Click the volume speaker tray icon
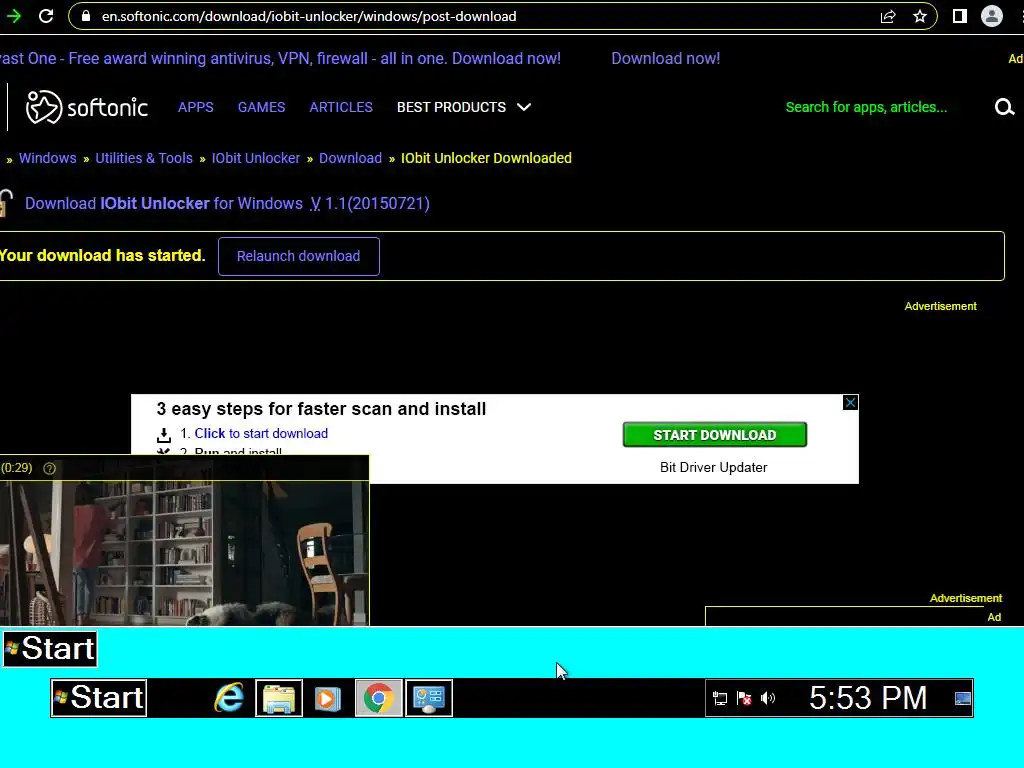Viewport: 1024px width, 768px height. coord(768,698)
